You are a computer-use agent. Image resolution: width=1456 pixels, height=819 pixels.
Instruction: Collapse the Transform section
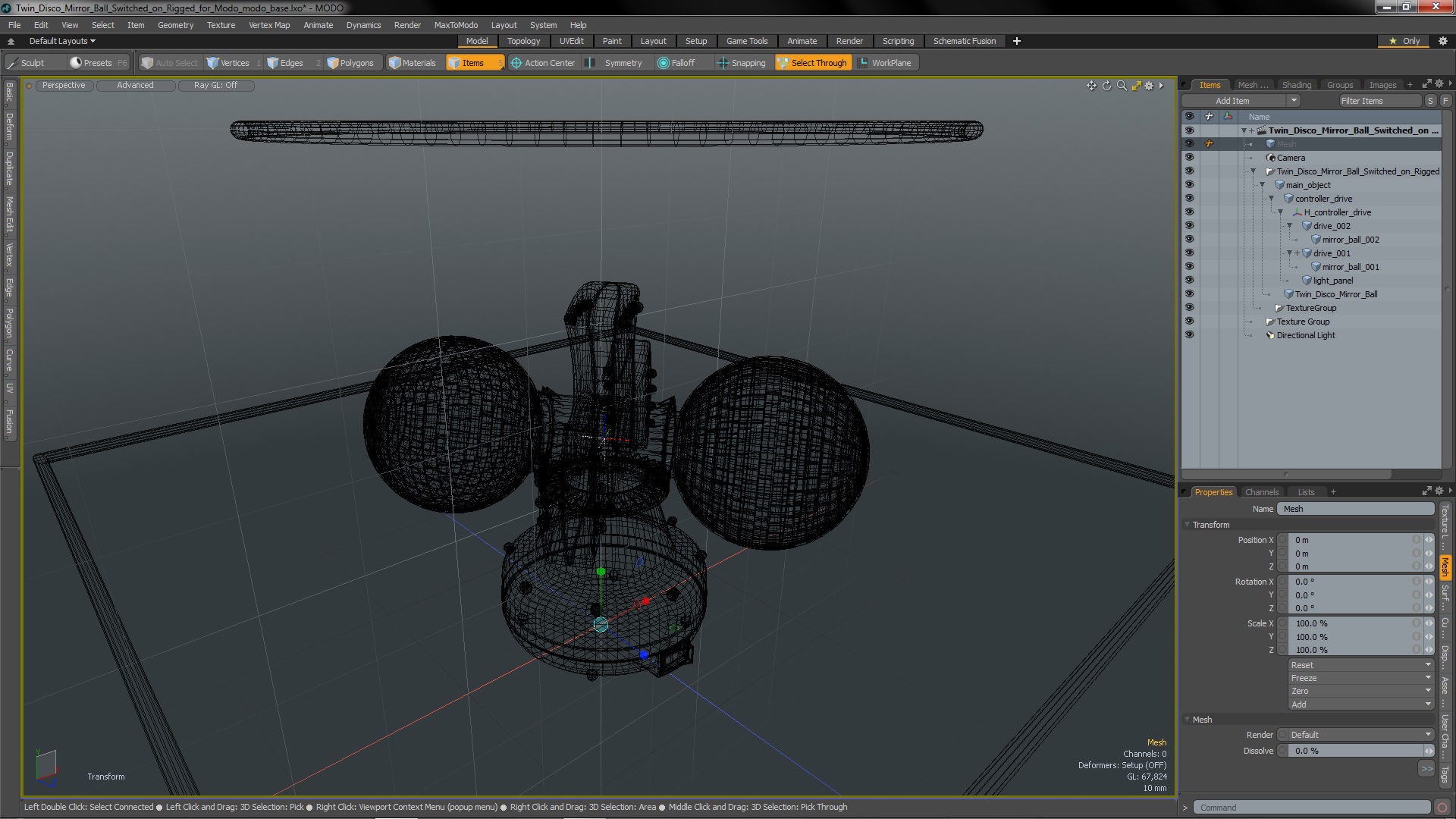(x=1188, y=525)
